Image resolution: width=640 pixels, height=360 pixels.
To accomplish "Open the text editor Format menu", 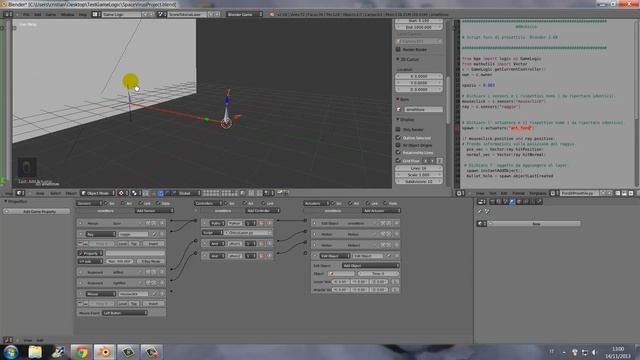I will 518,193.
